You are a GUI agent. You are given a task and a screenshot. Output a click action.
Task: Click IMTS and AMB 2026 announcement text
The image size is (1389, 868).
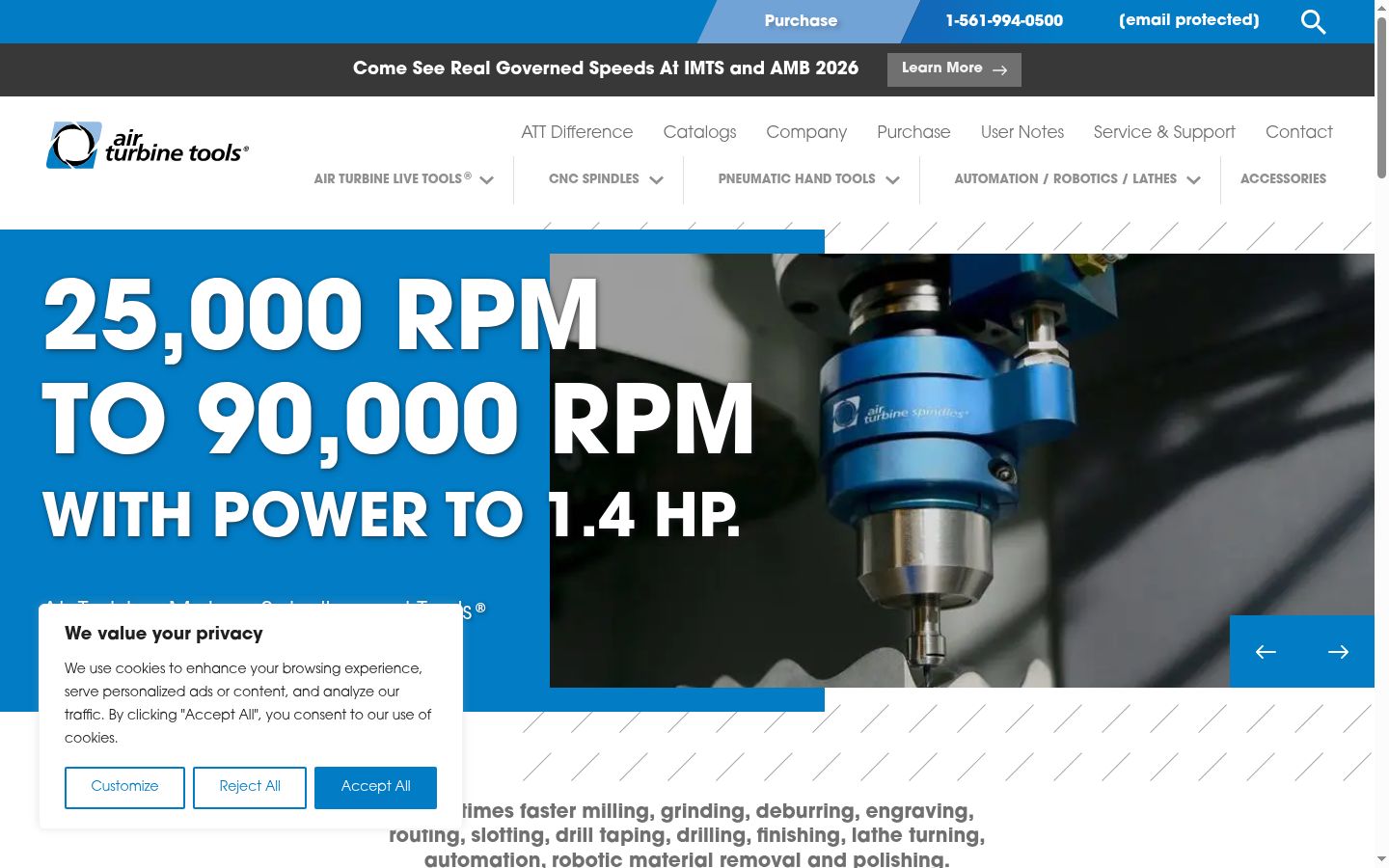point(606,68)
